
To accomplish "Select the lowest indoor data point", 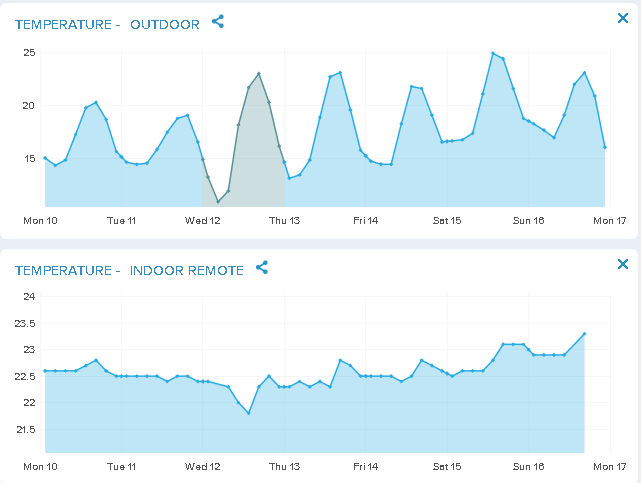I will point(248,413).
